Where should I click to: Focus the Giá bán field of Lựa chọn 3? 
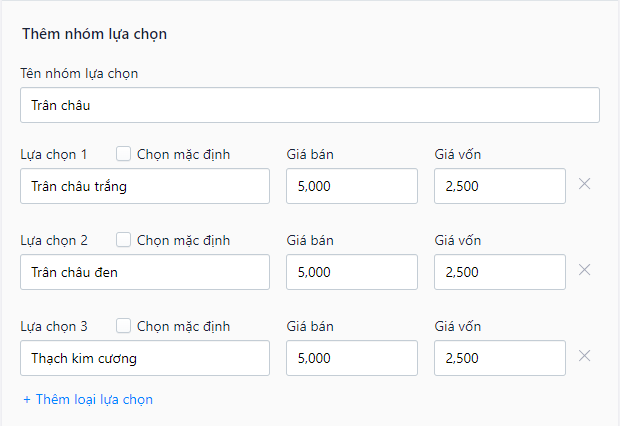pos(351,358)
